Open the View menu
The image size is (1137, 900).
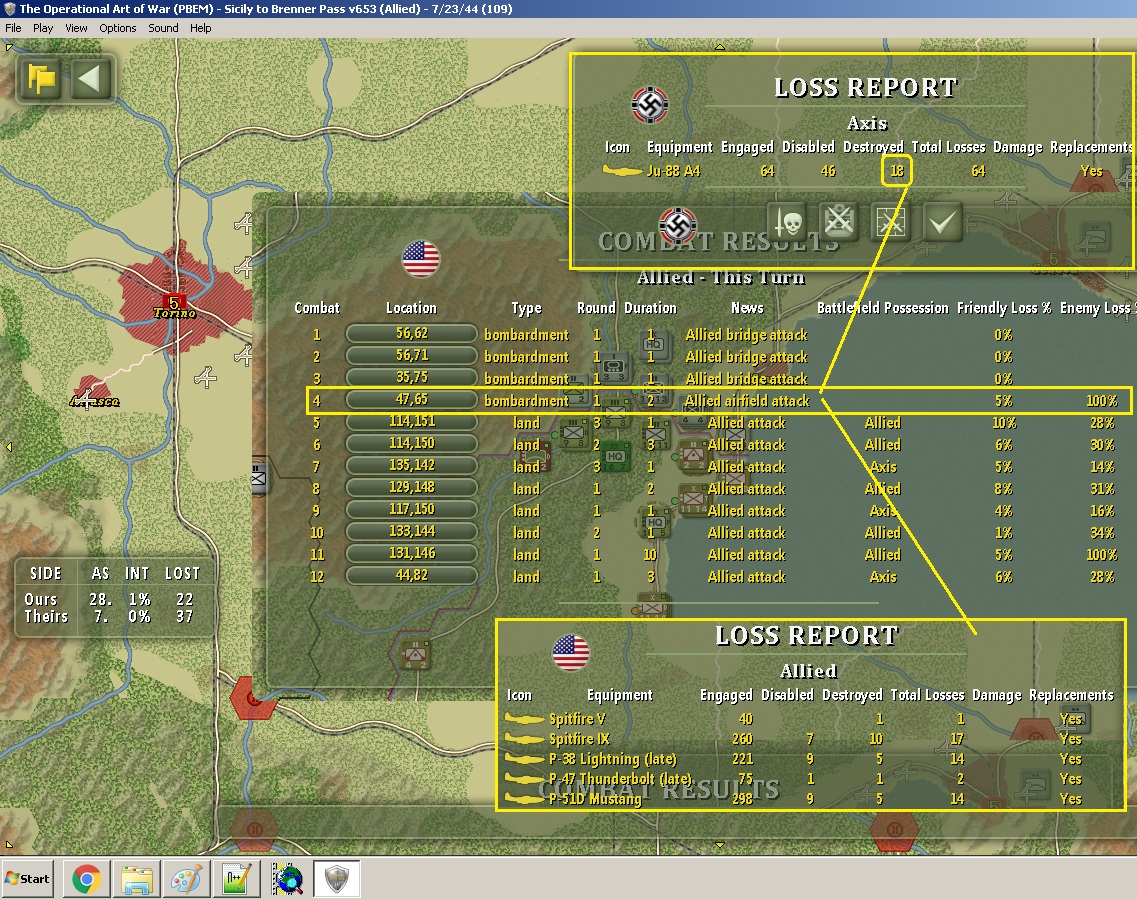76,28
